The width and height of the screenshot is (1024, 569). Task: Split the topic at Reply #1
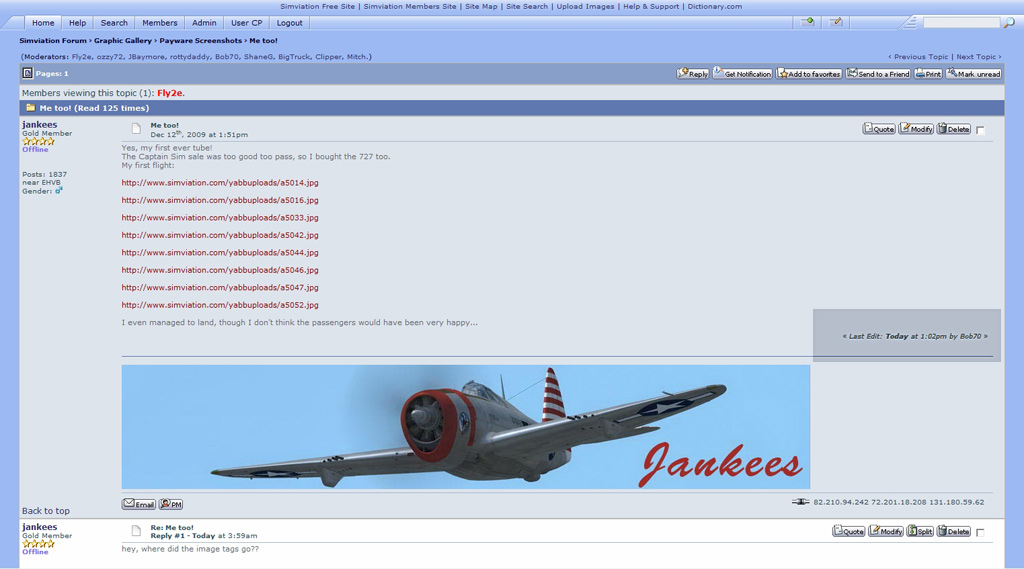pos(920,531)
